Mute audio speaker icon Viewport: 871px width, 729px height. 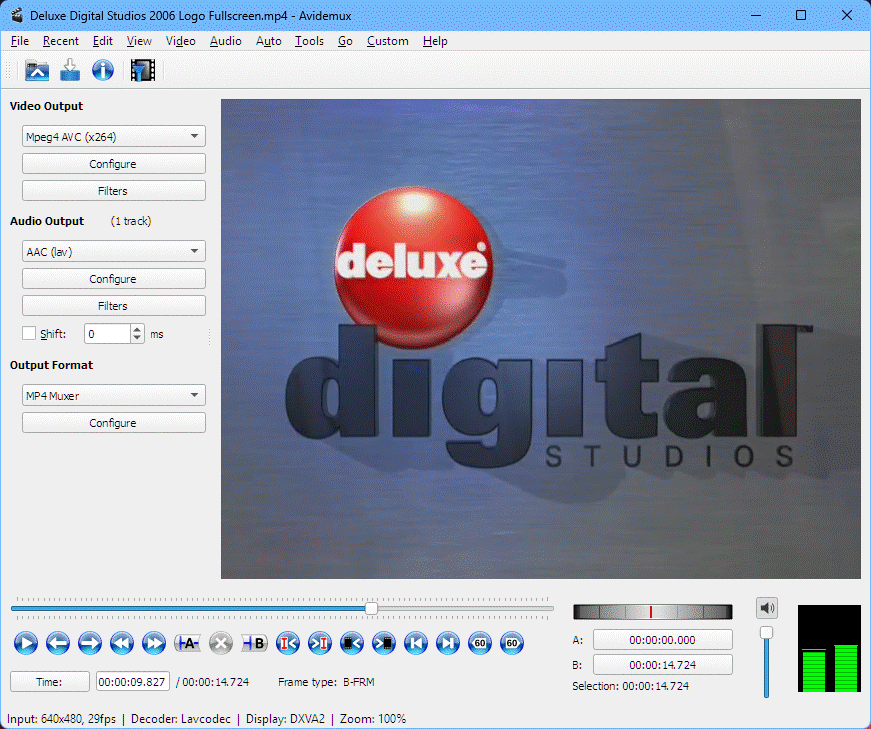click(x=767, y=608)
